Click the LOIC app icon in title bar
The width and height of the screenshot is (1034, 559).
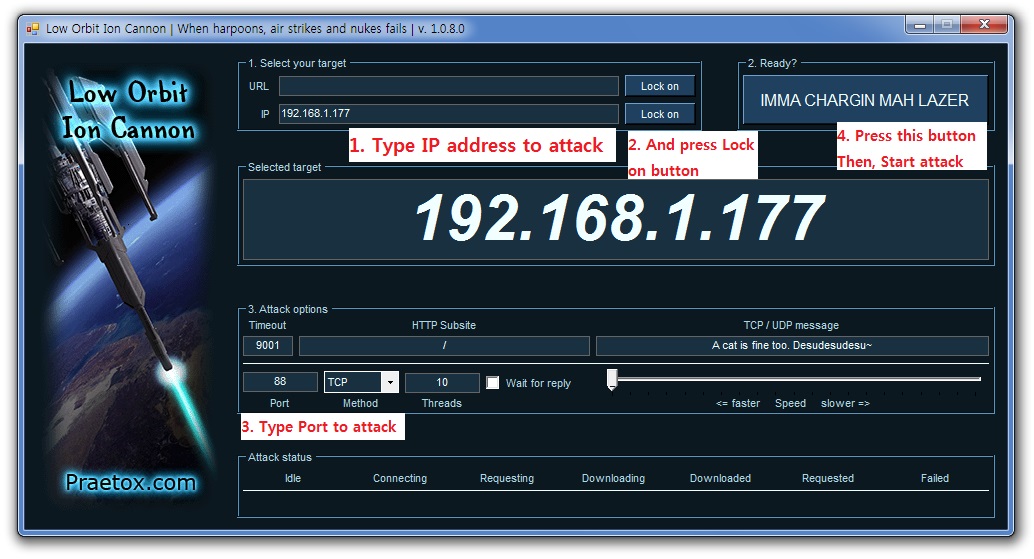tap(31, 28)
